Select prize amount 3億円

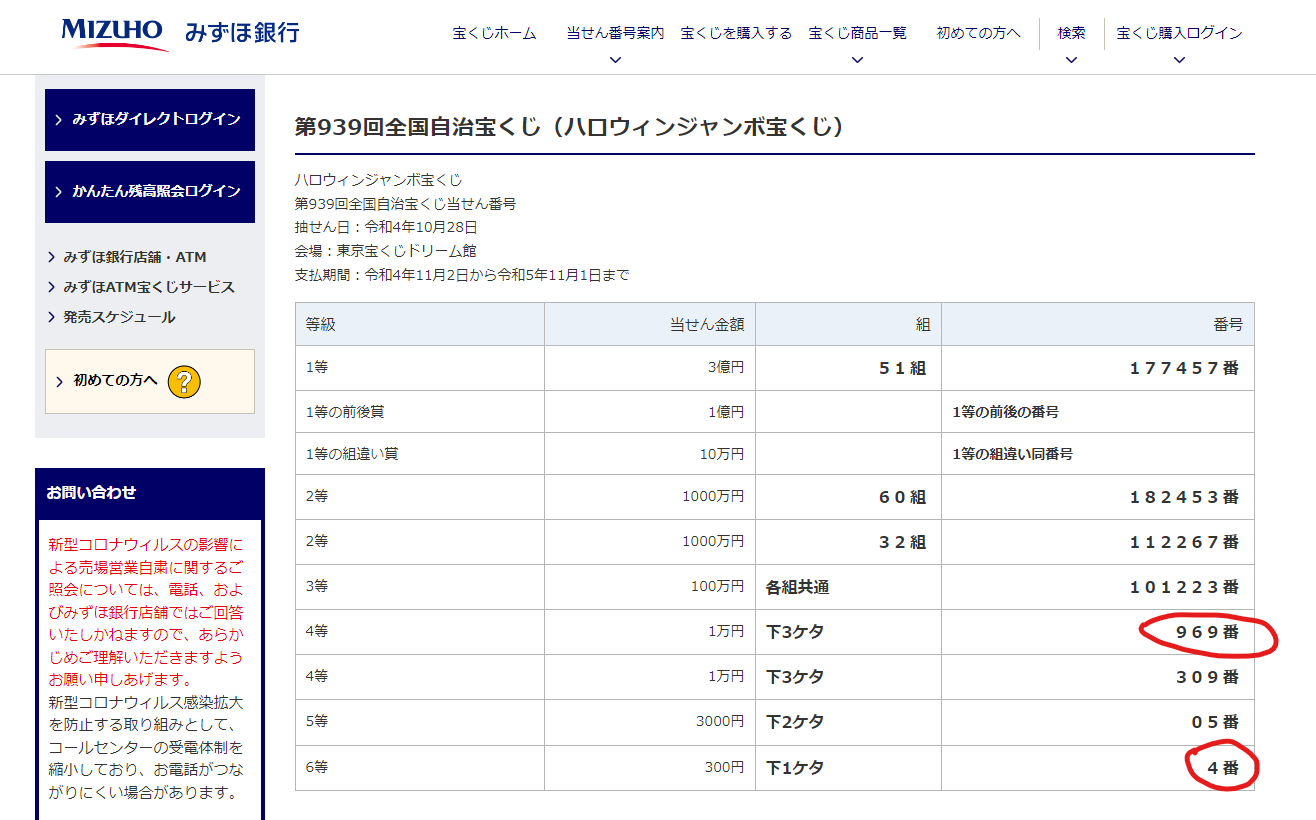click(x=725, y=368)
